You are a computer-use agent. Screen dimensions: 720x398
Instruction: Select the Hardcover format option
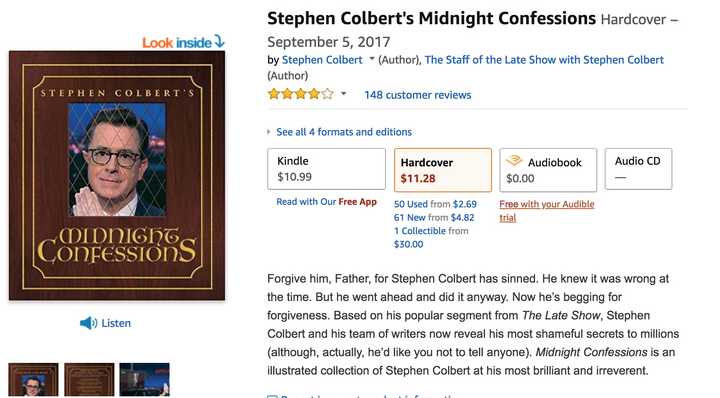[443, 170]
